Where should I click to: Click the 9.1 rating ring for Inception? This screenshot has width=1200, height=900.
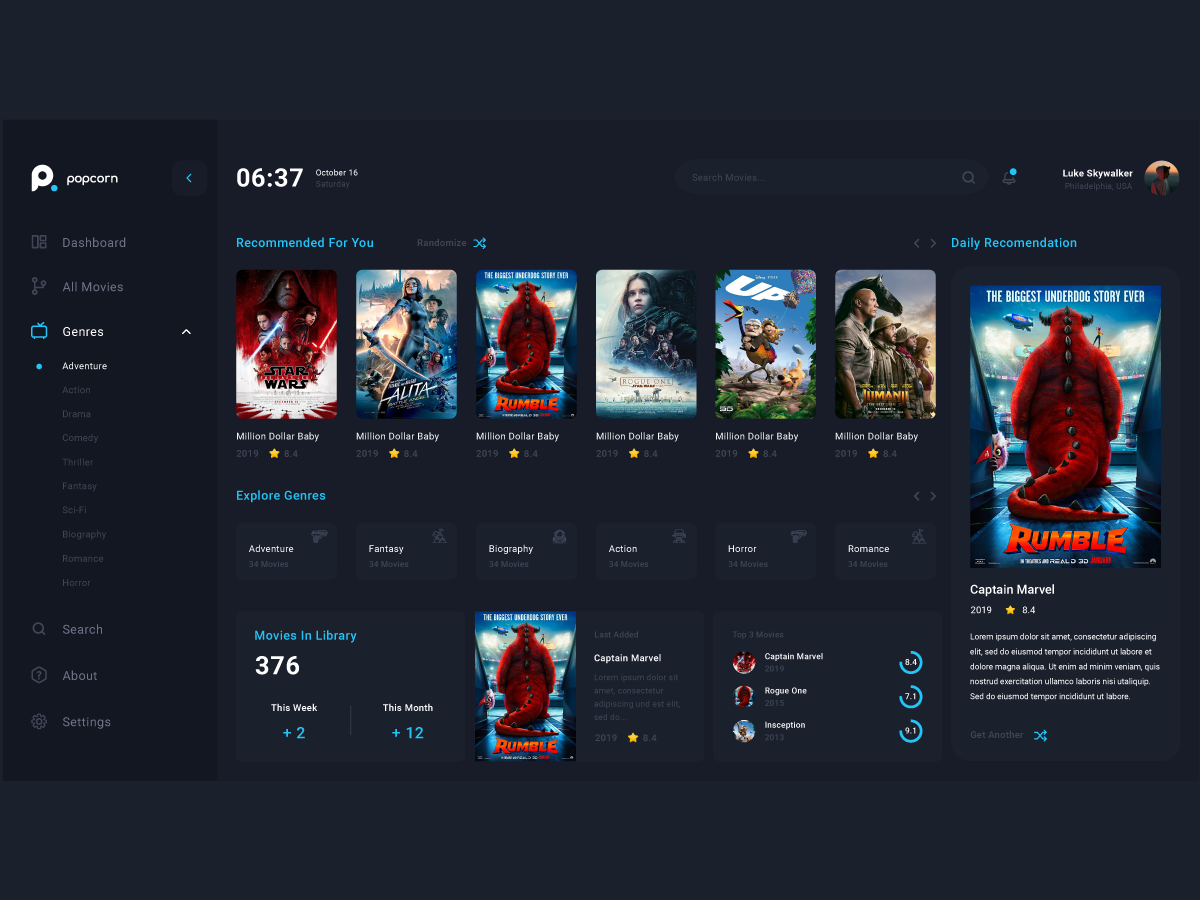click(910, 731)
